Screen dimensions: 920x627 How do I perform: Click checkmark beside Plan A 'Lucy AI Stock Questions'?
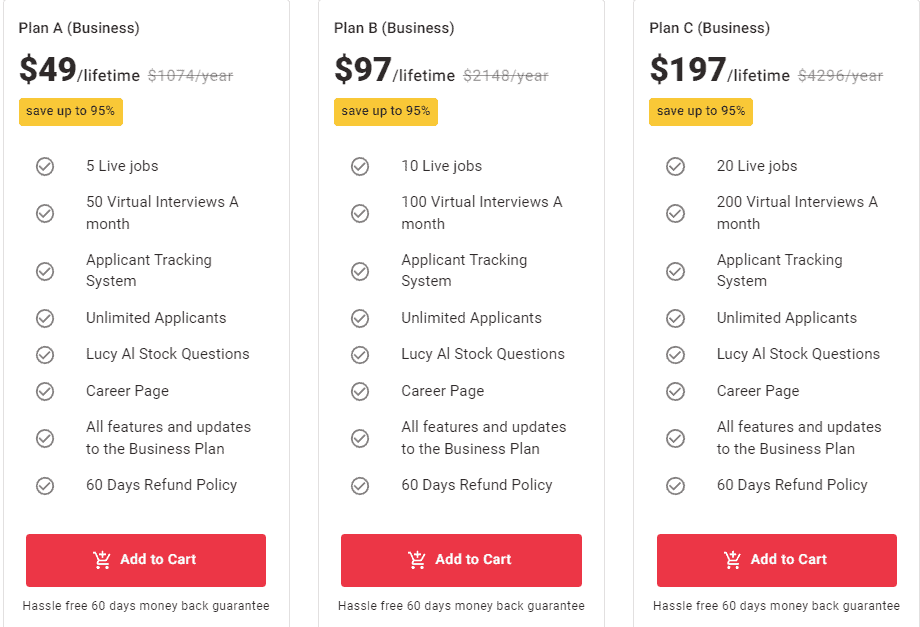pyautogui.click(x=45, y=354)
